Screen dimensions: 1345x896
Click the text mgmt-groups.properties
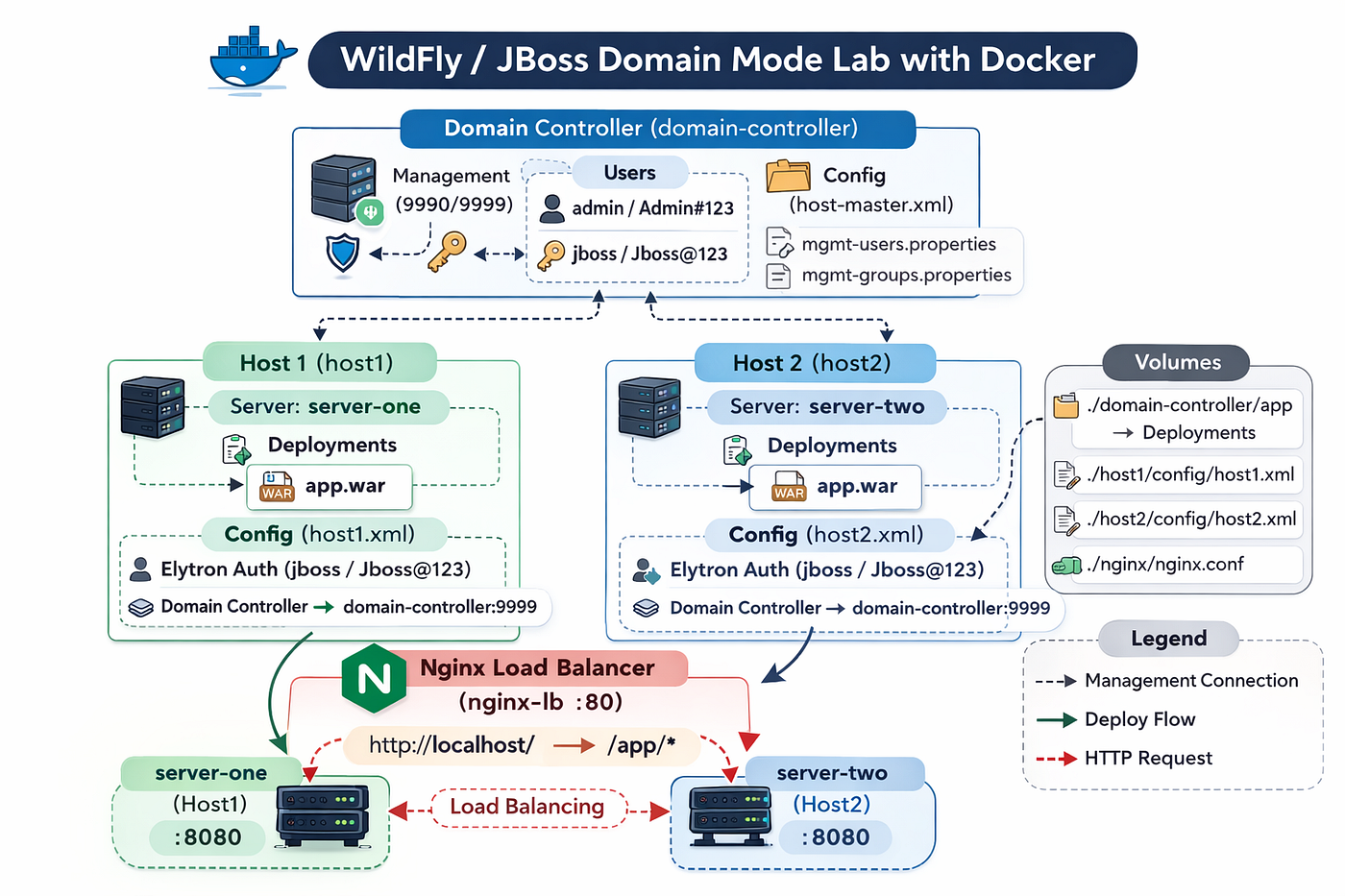pos(906,276)
